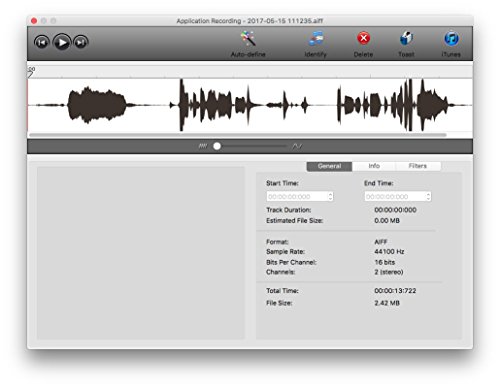The height and width of the screenshot is (388, 500).
Task: Skip back to the previous track
Action: 42,42
